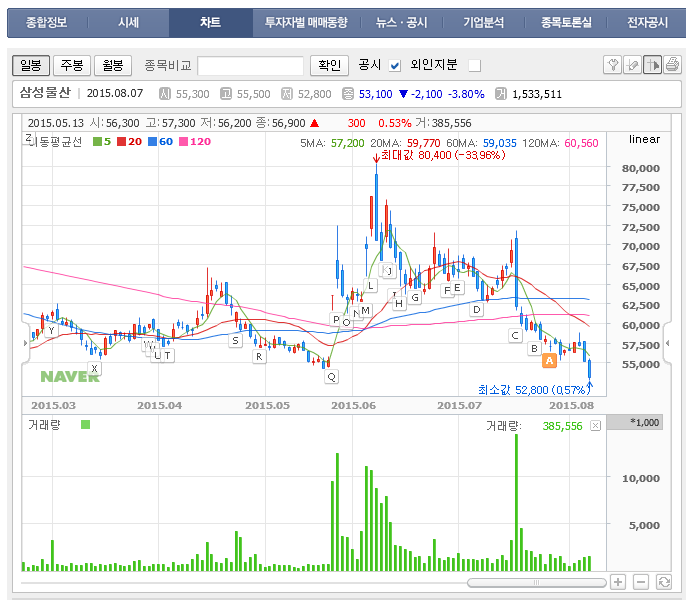Click the *1,000 volume unit label

[635, 422]
